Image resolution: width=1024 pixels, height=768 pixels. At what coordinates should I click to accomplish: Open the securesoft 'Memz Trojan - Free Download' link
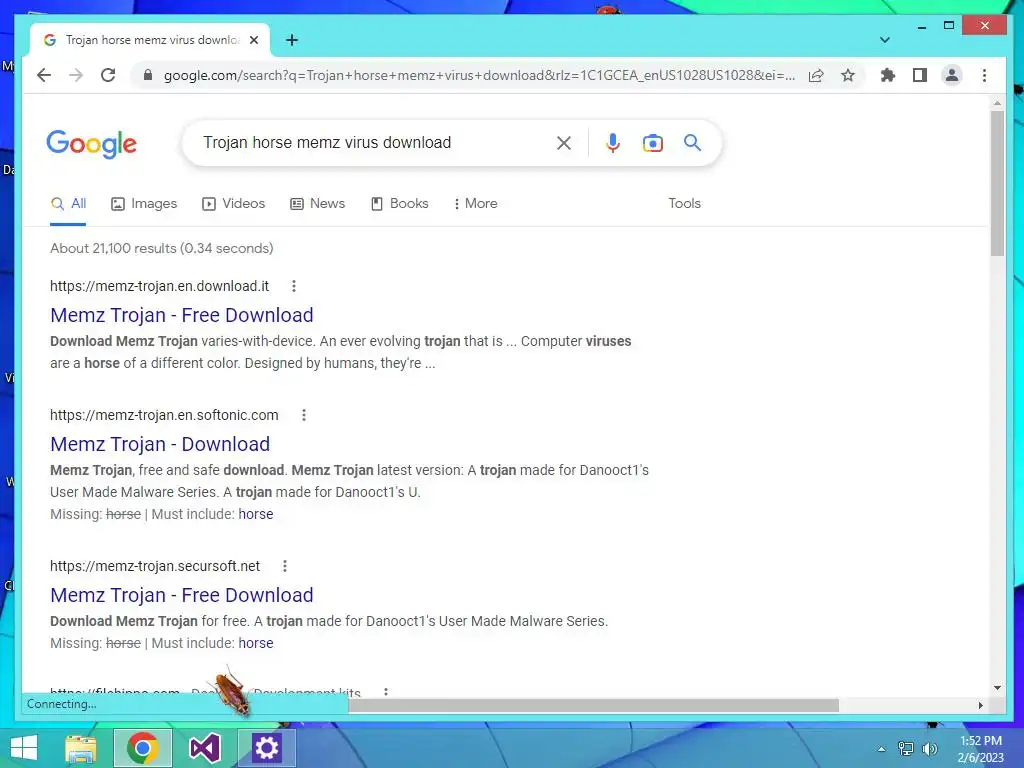[x=182, y=595]
